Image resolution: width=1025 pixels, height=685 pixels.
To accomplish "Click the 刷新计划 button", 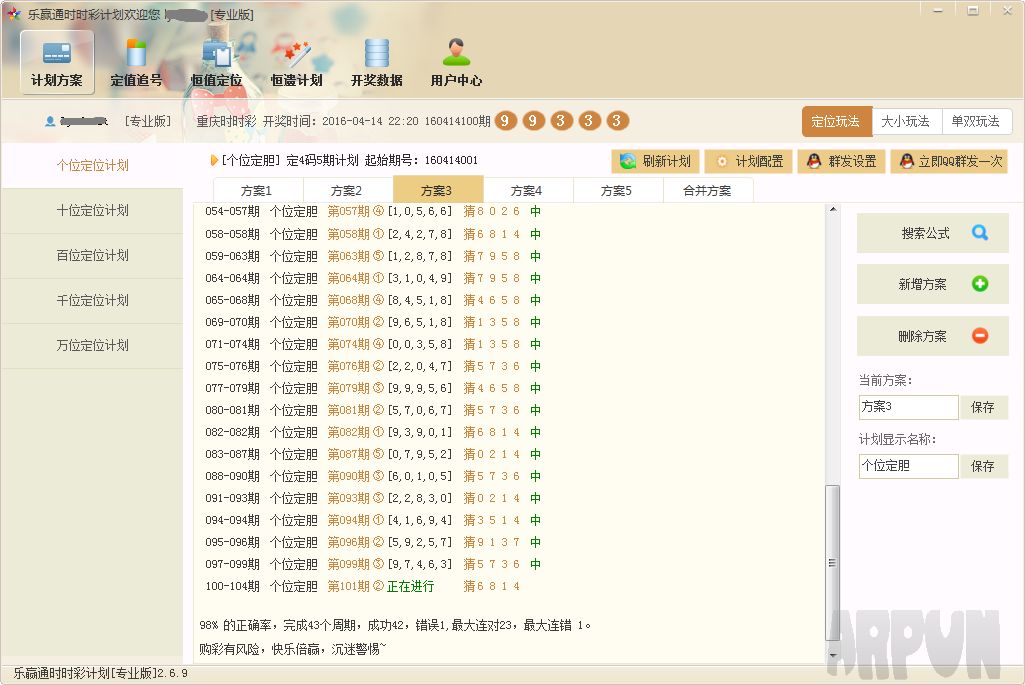I will click(x=656, y=161).
